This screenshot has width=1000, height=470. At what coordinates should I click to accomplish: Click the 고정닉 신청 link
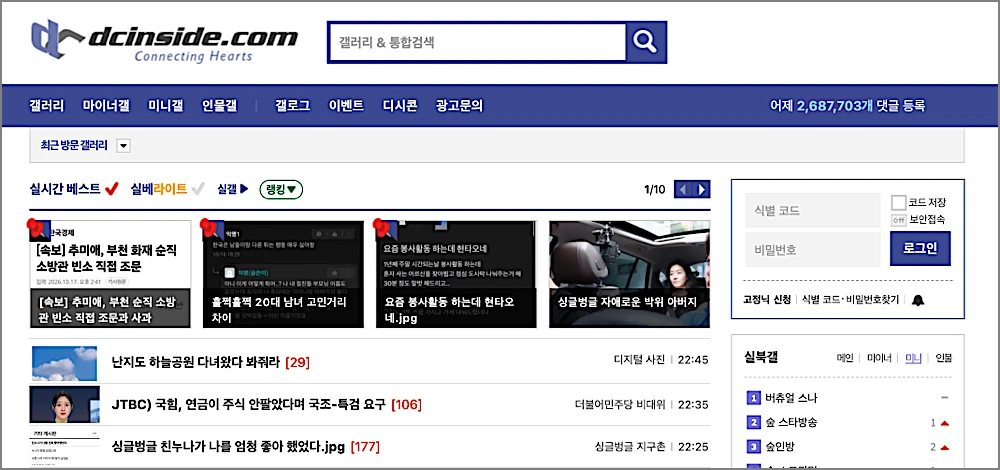pyautogui.click(x=767, y=299)
